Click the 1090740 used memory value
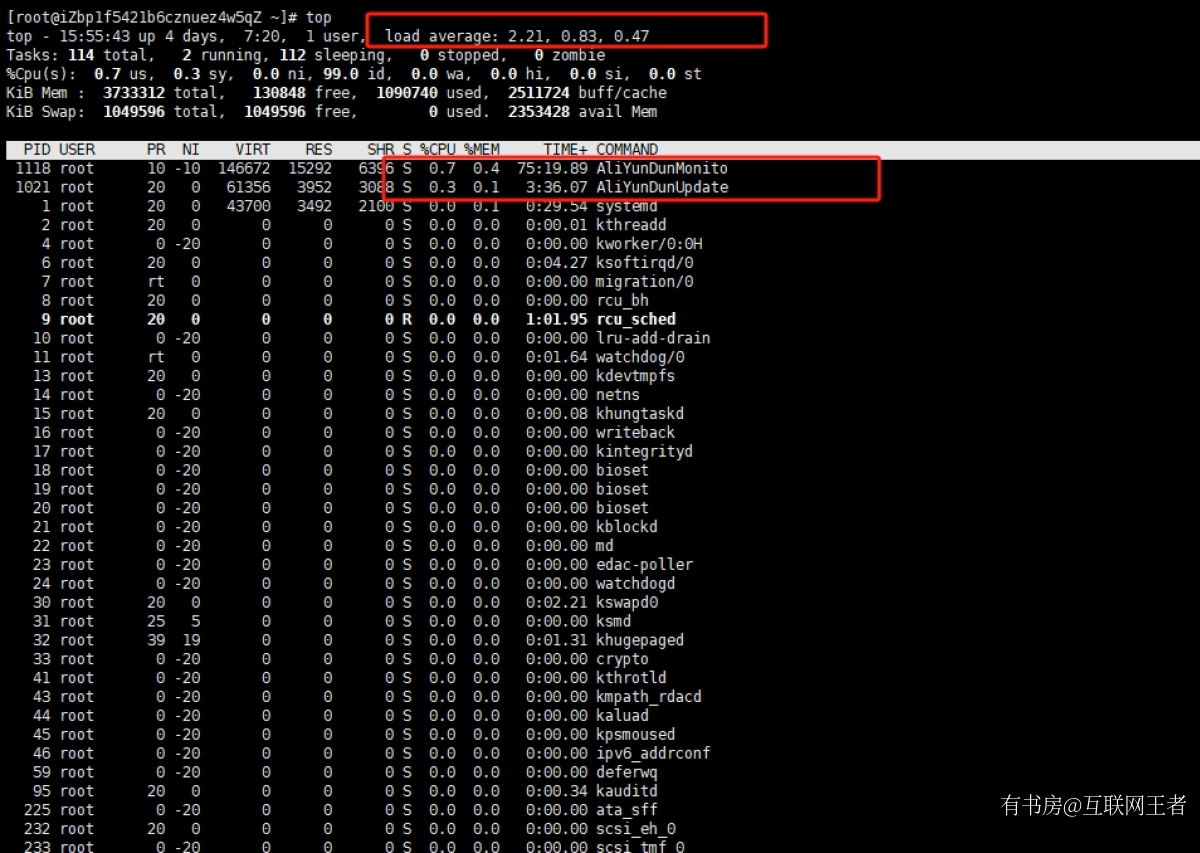Viewport: 1200px width, 853px height. point(407,93)
